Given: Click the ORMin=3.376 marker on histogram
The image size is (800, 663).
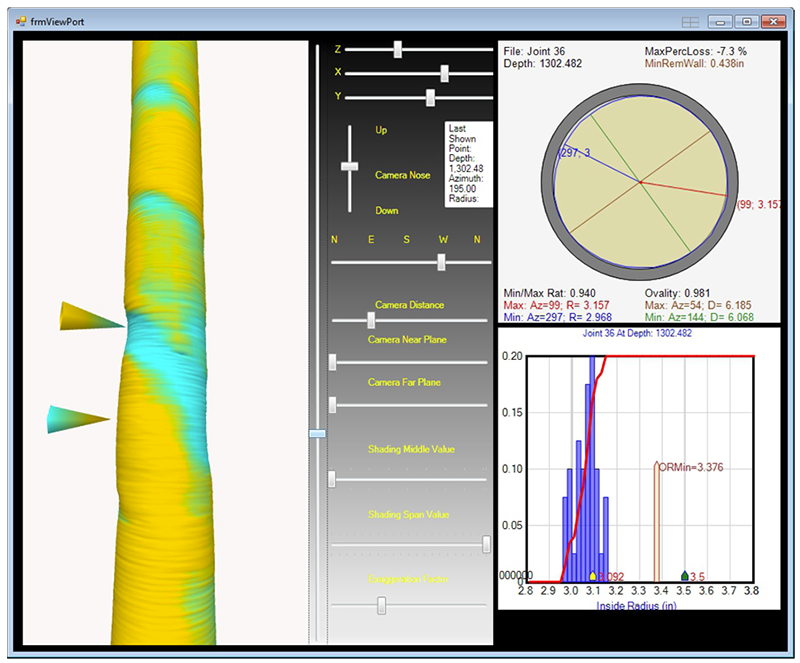Looking at the screenshot, I should point(657,521).
